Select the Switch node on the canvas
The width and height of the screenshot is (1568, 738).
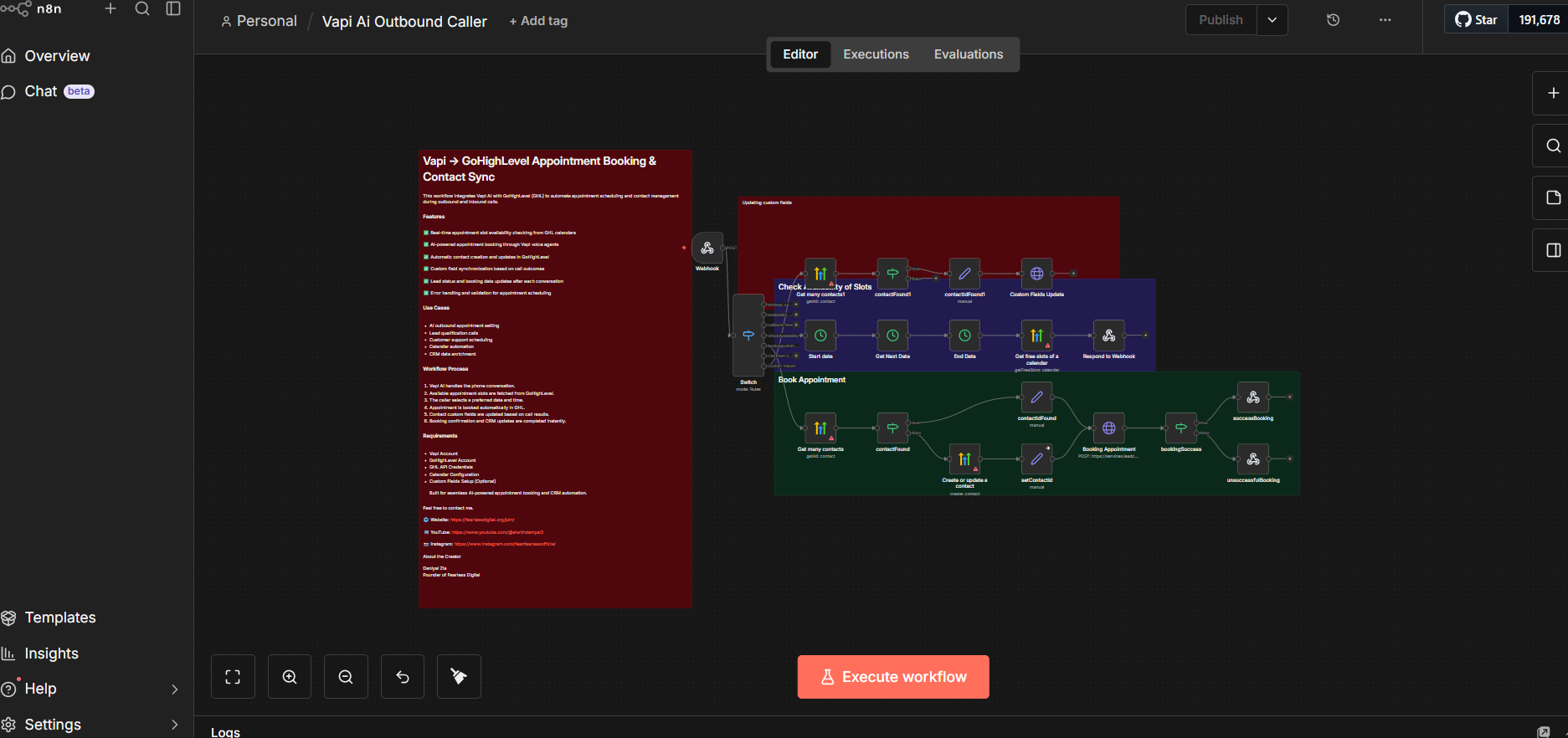pos(748,336)
